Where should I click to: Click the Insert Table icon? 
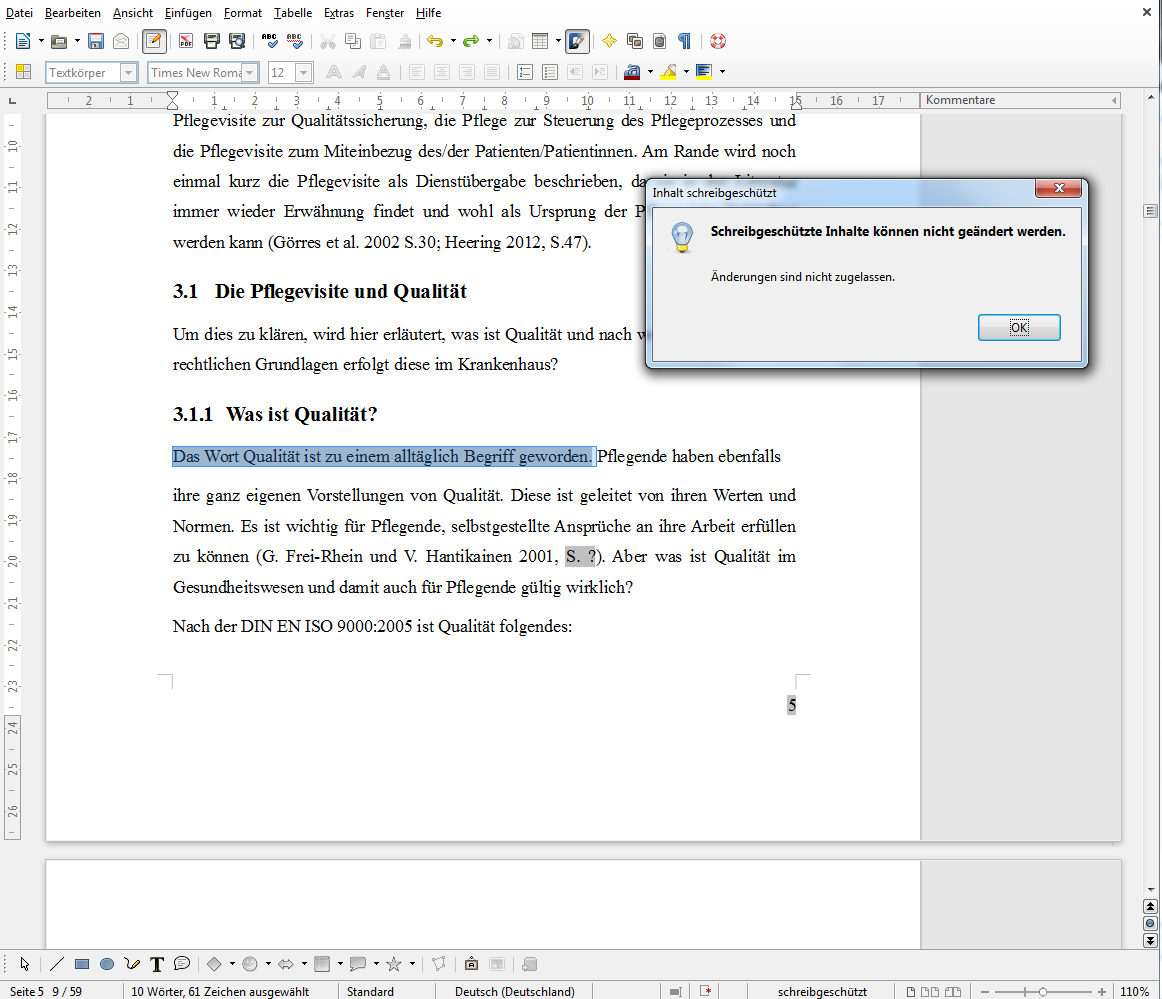point(540,41)
